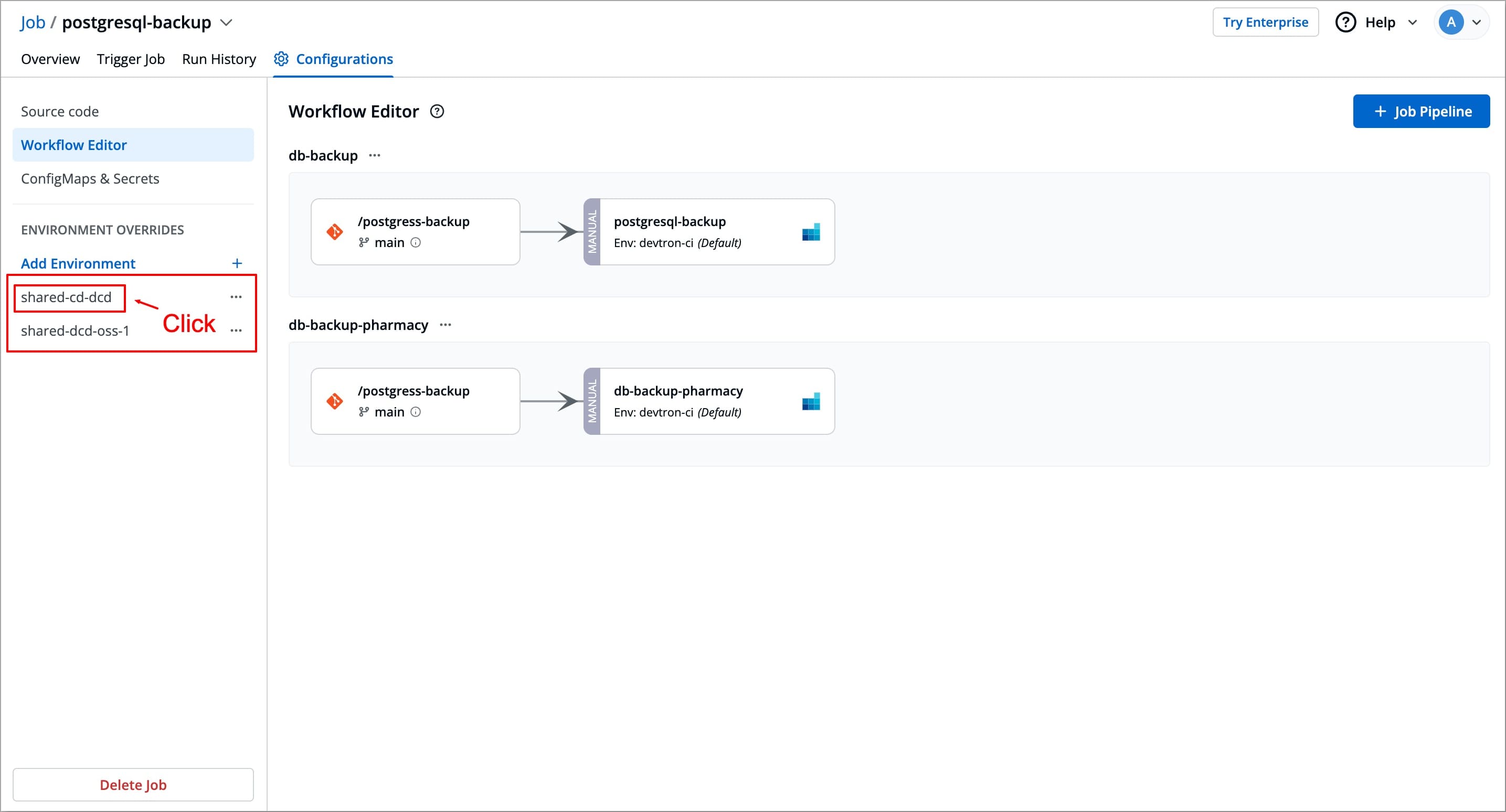Select shared-cd-dcd environment override
The width and height of the screenshot is (1506, 812).
click(66, 297)
